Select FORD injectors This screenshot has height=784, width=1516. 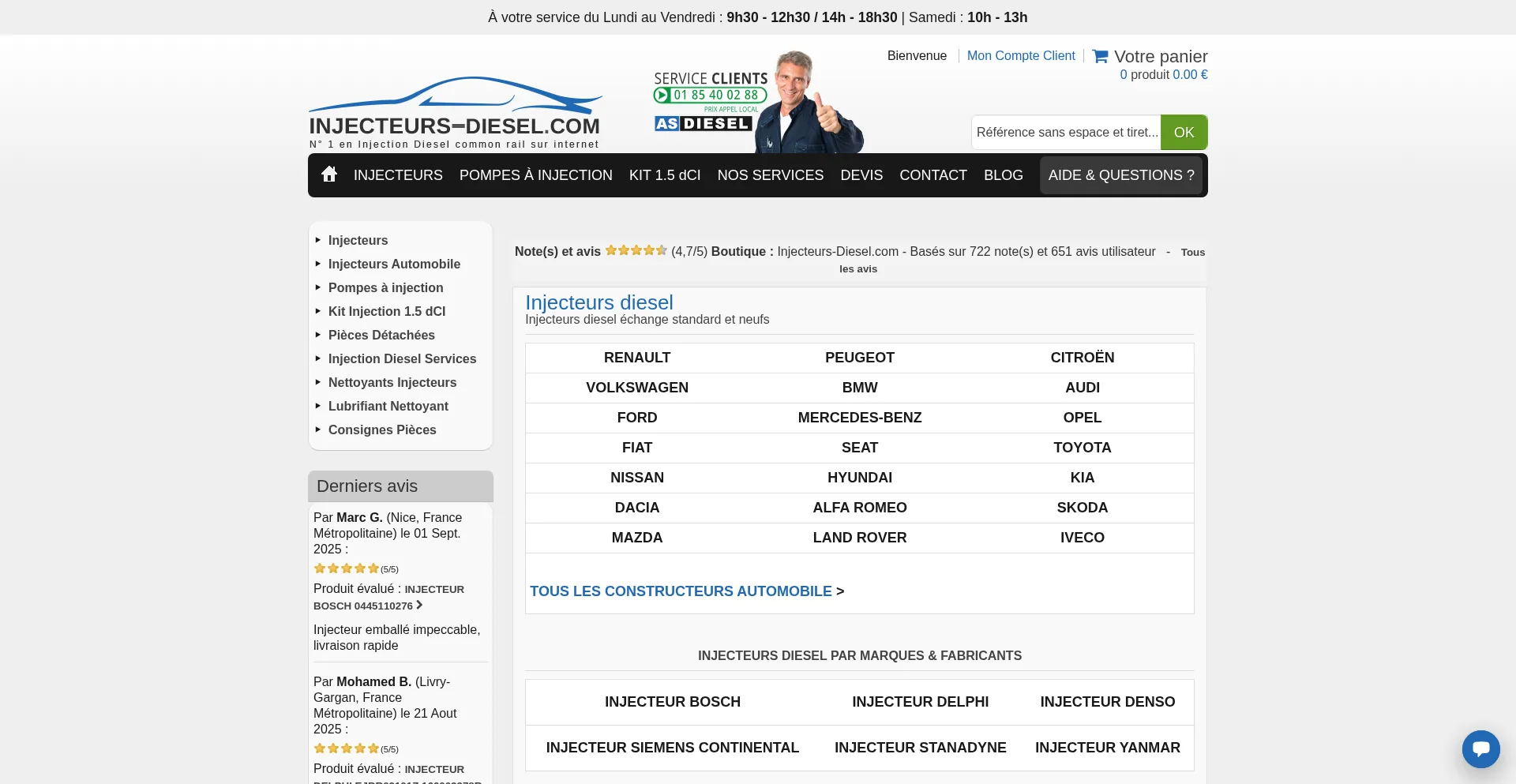click(x=637, y=418)
